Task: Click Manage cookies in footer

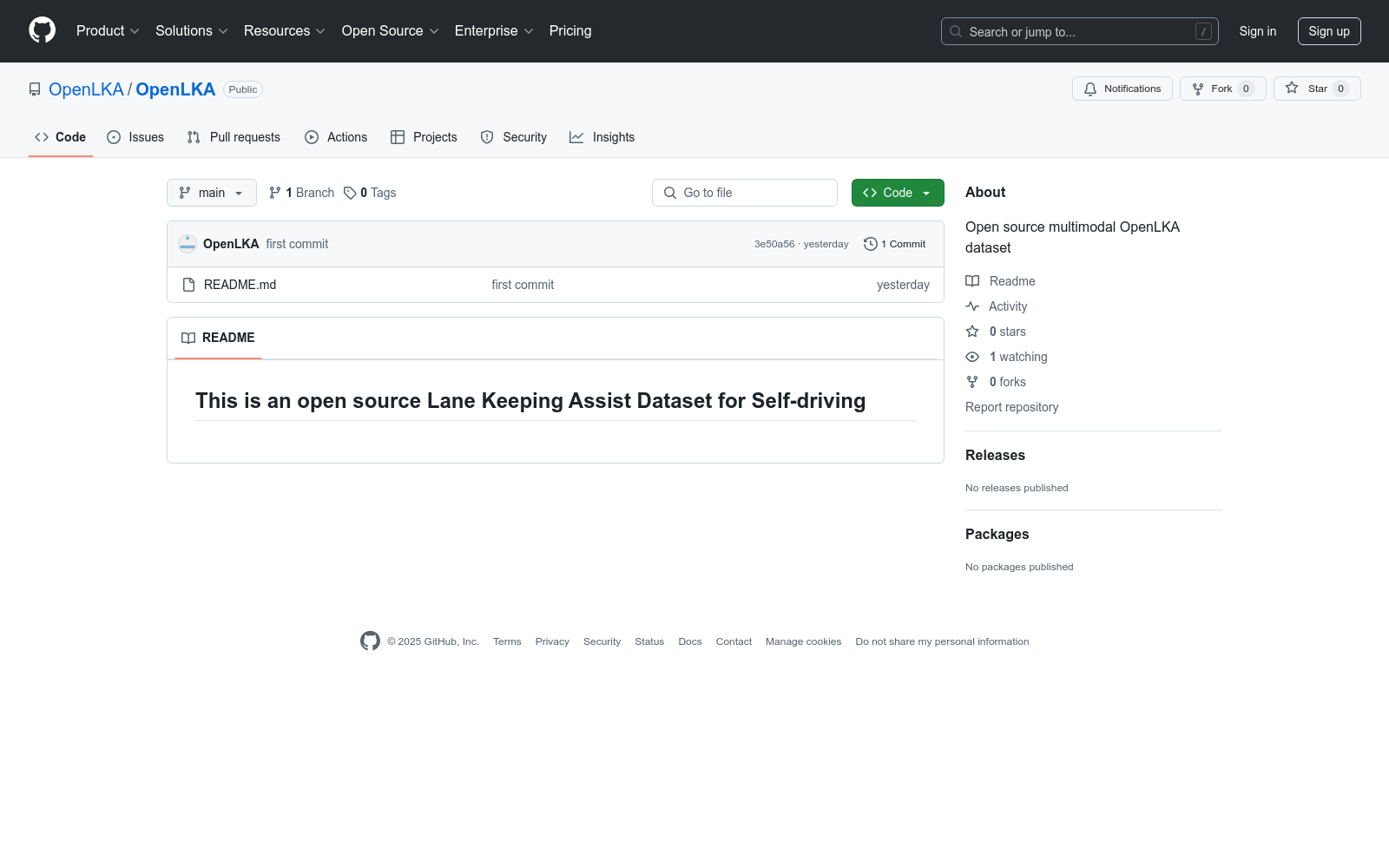Action: coord(803,641)
